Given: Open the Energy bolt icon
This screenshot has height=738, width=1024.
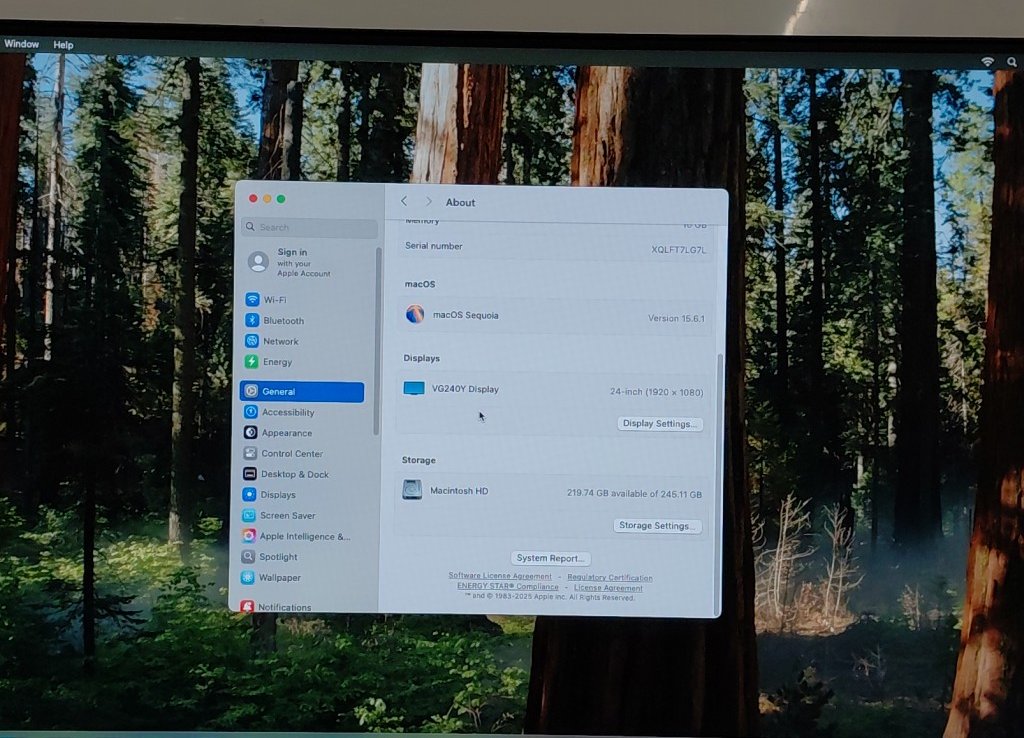Looking at the screenshot, I should (251, 361).
